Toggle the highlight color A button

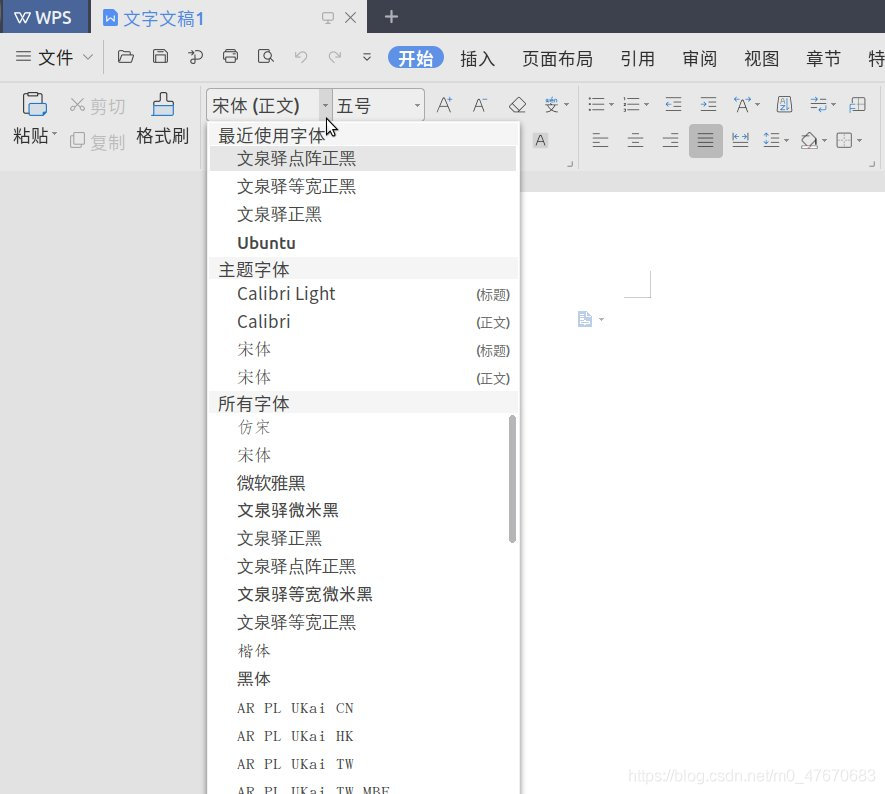[x=540, y=140]
